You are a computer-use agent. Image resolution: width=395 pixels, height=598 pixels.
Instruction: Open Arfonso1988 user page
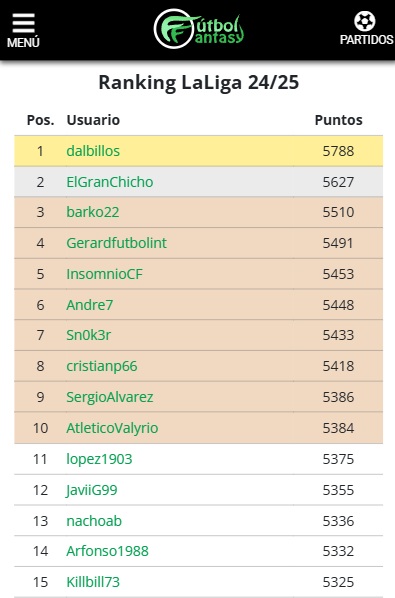(x=108, y=551)
